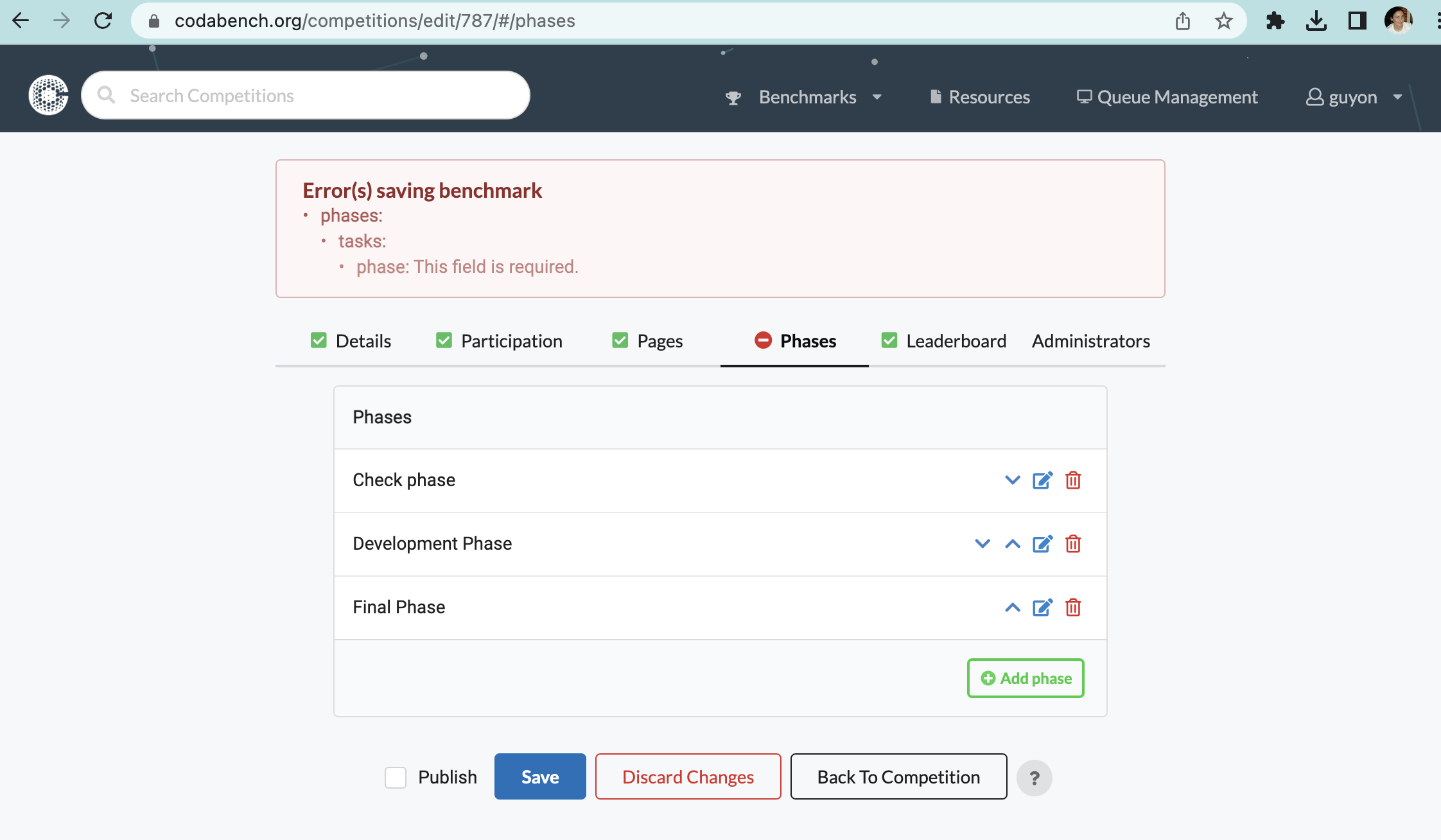
Task: Click the Details tab checkmark
Action: coord(319,340)
